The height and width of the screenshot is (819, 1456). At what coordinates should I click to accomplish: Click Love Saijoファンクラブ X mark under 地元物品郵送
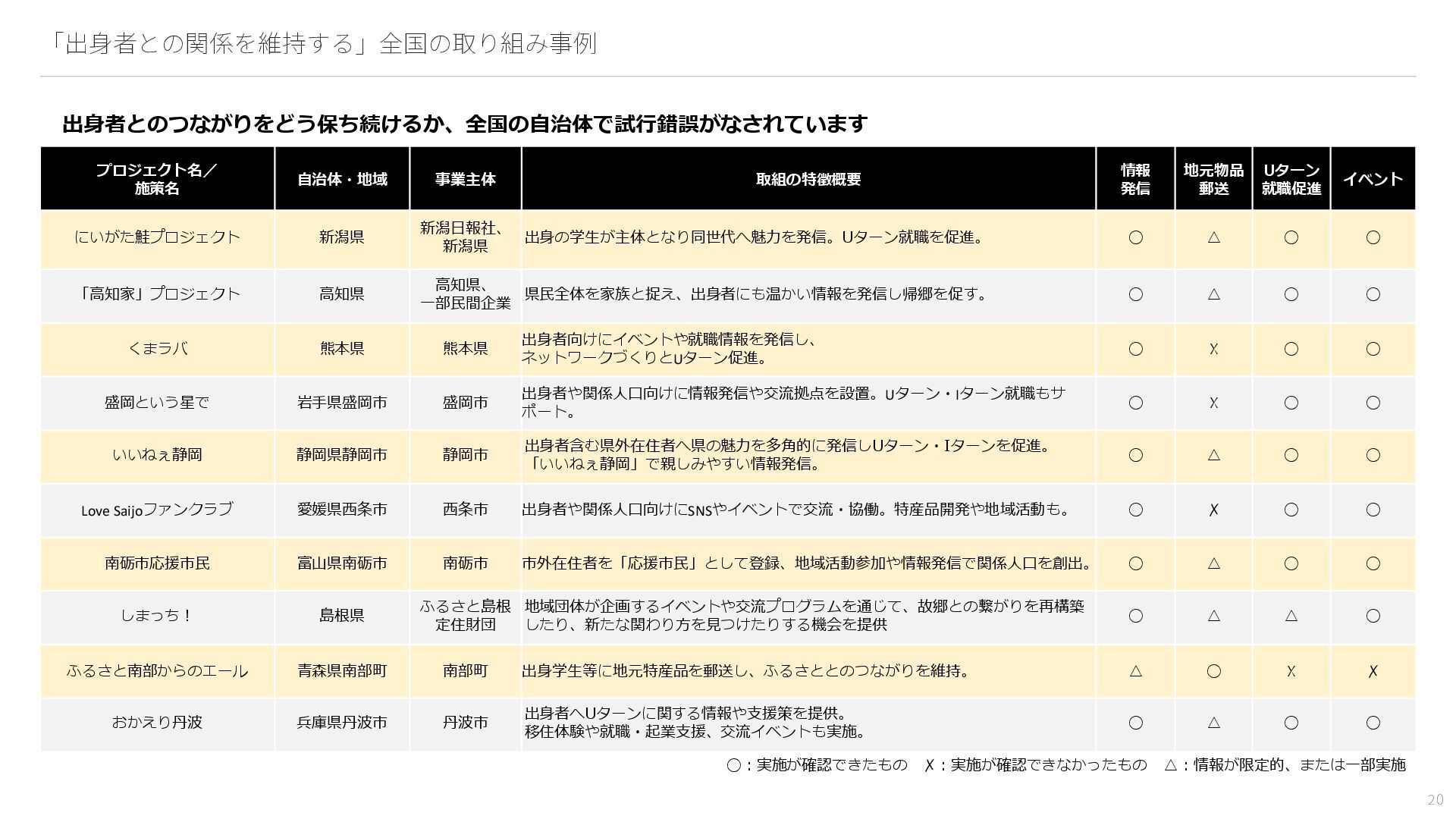click(1213, 510)
